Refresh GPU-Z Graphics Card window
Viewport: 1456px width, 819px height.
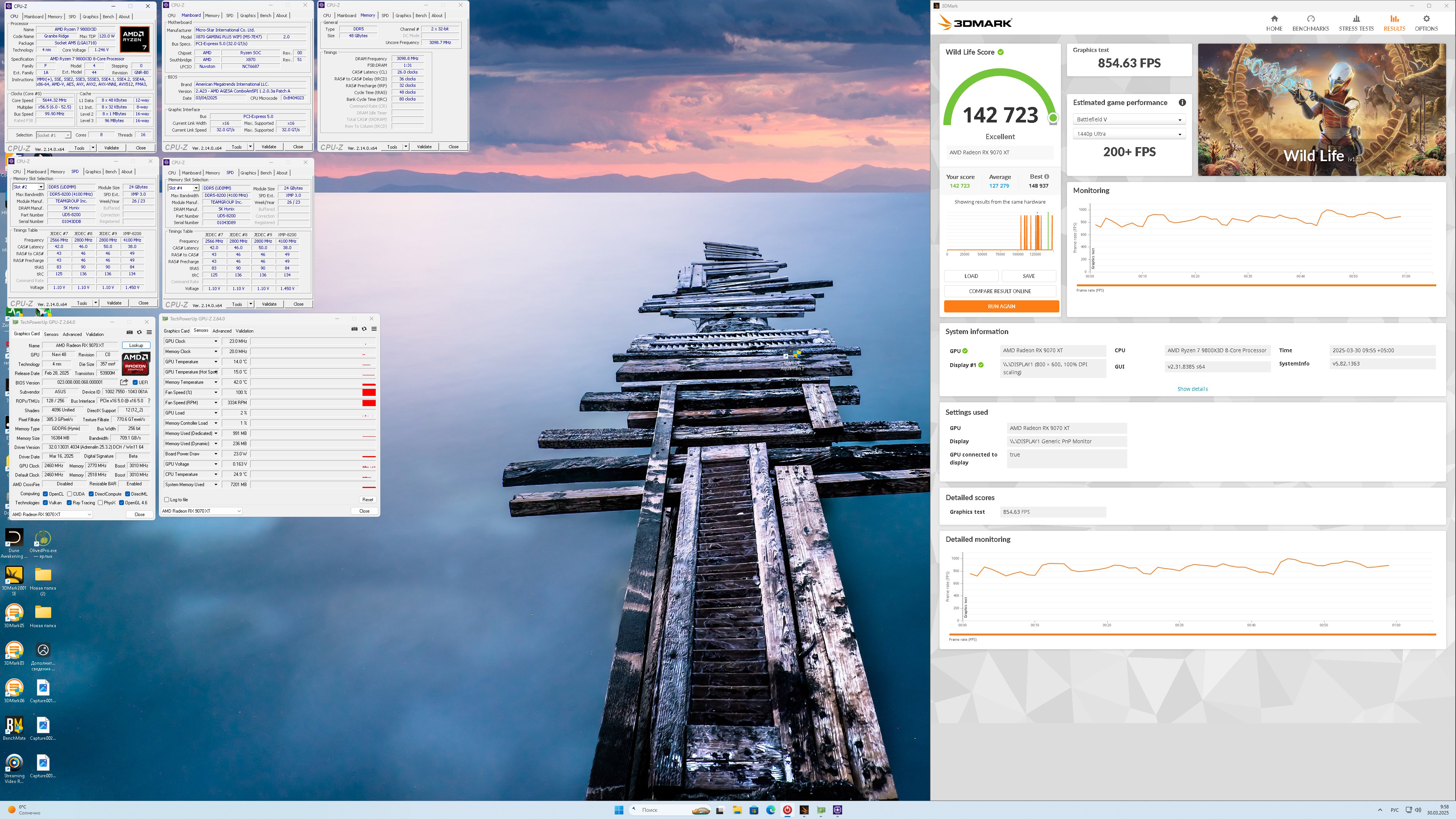139,333
